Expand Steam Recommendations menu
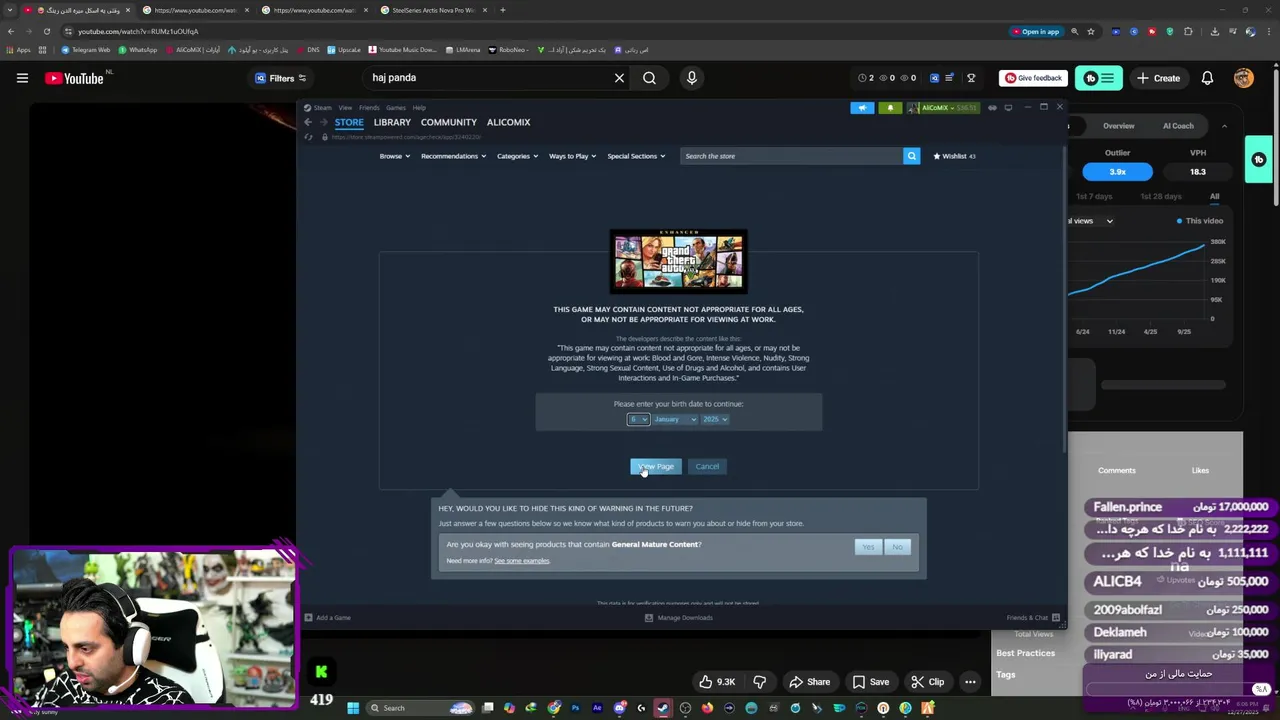This screenshot has height=720, width=1280. [453, 156]
